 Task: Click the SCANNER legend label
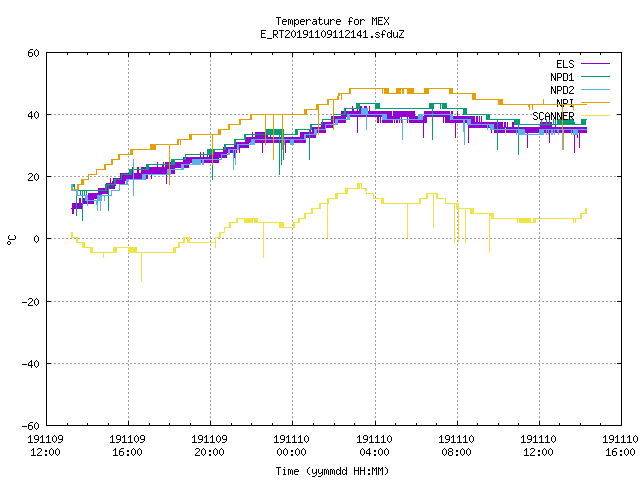553,116
